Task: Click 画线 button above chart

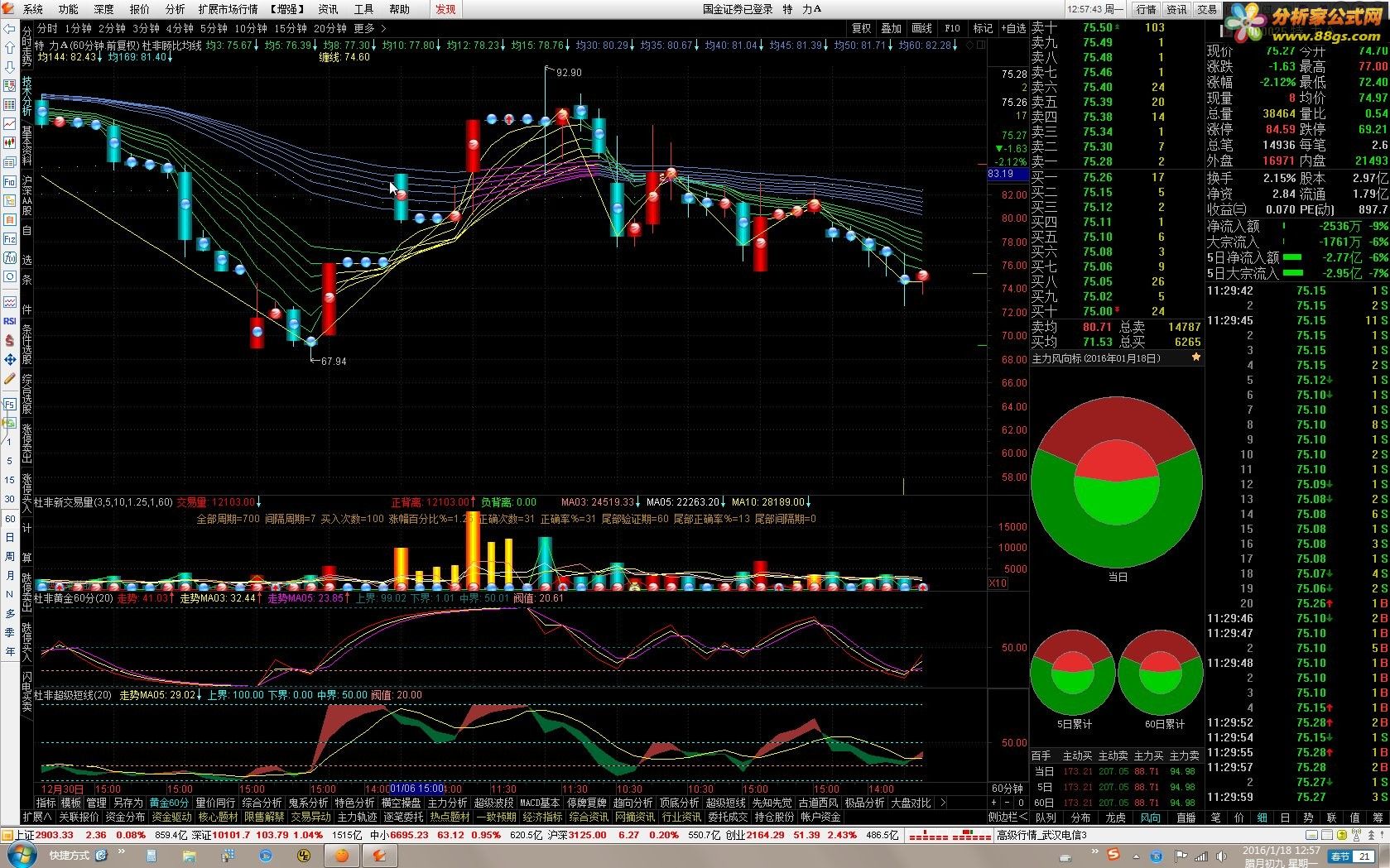Action: 921,28
